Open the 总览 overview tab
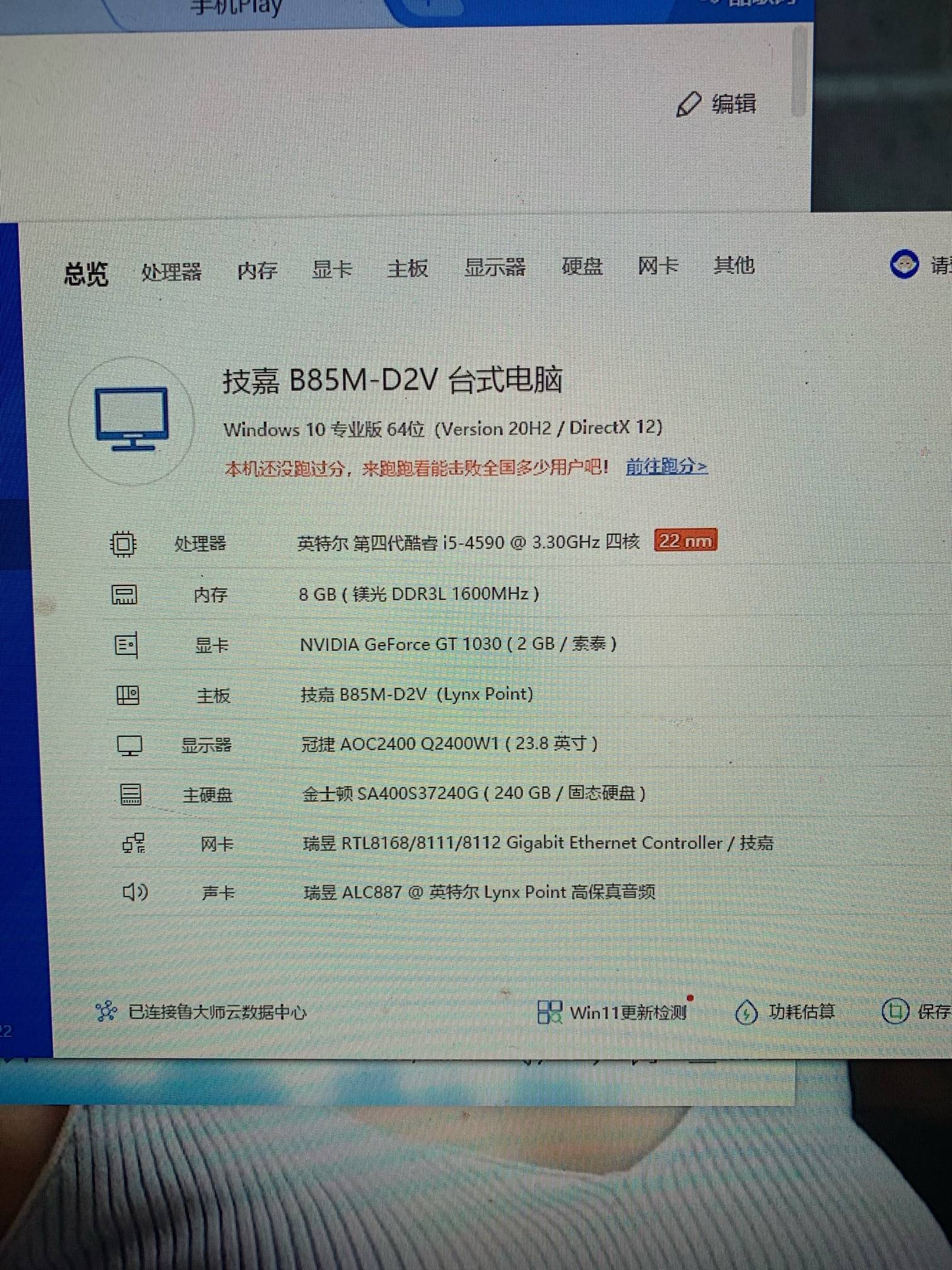The height and width of the screenshot is (1270, 952). pyautogui.click(x=86, y=274)
